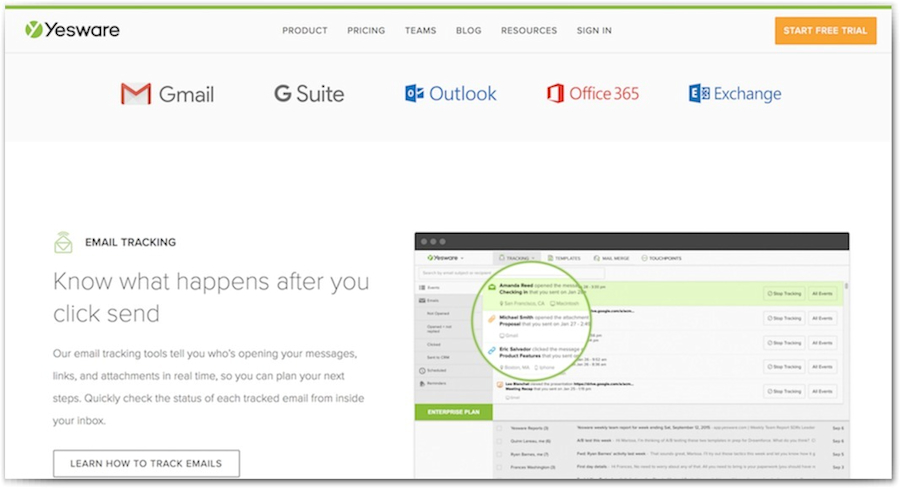Click the green Enterprise Plan banner

(453, 412)
